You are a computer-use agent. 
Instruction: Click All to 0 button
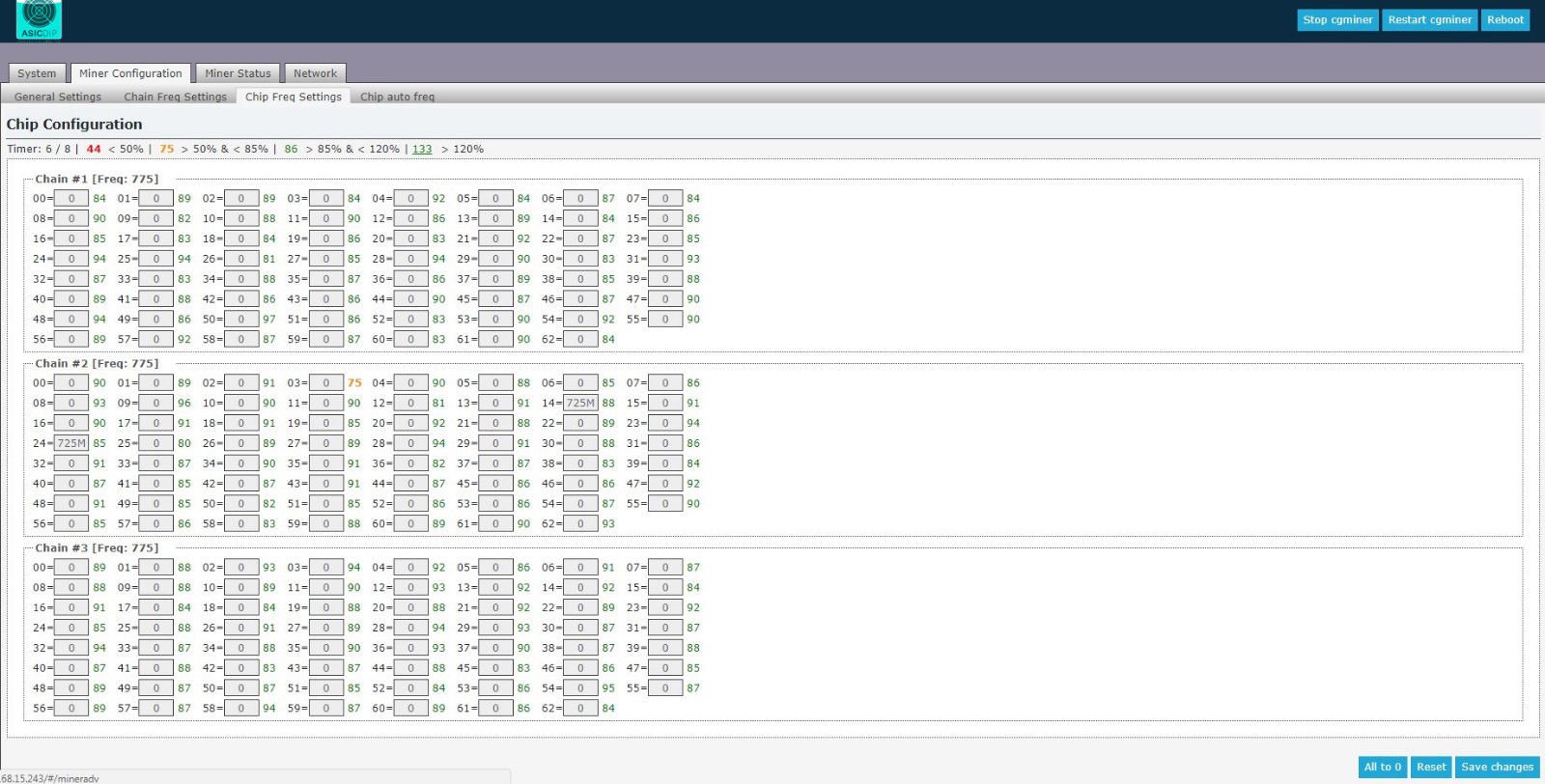pyautogui.click(x=1382, y=767)
